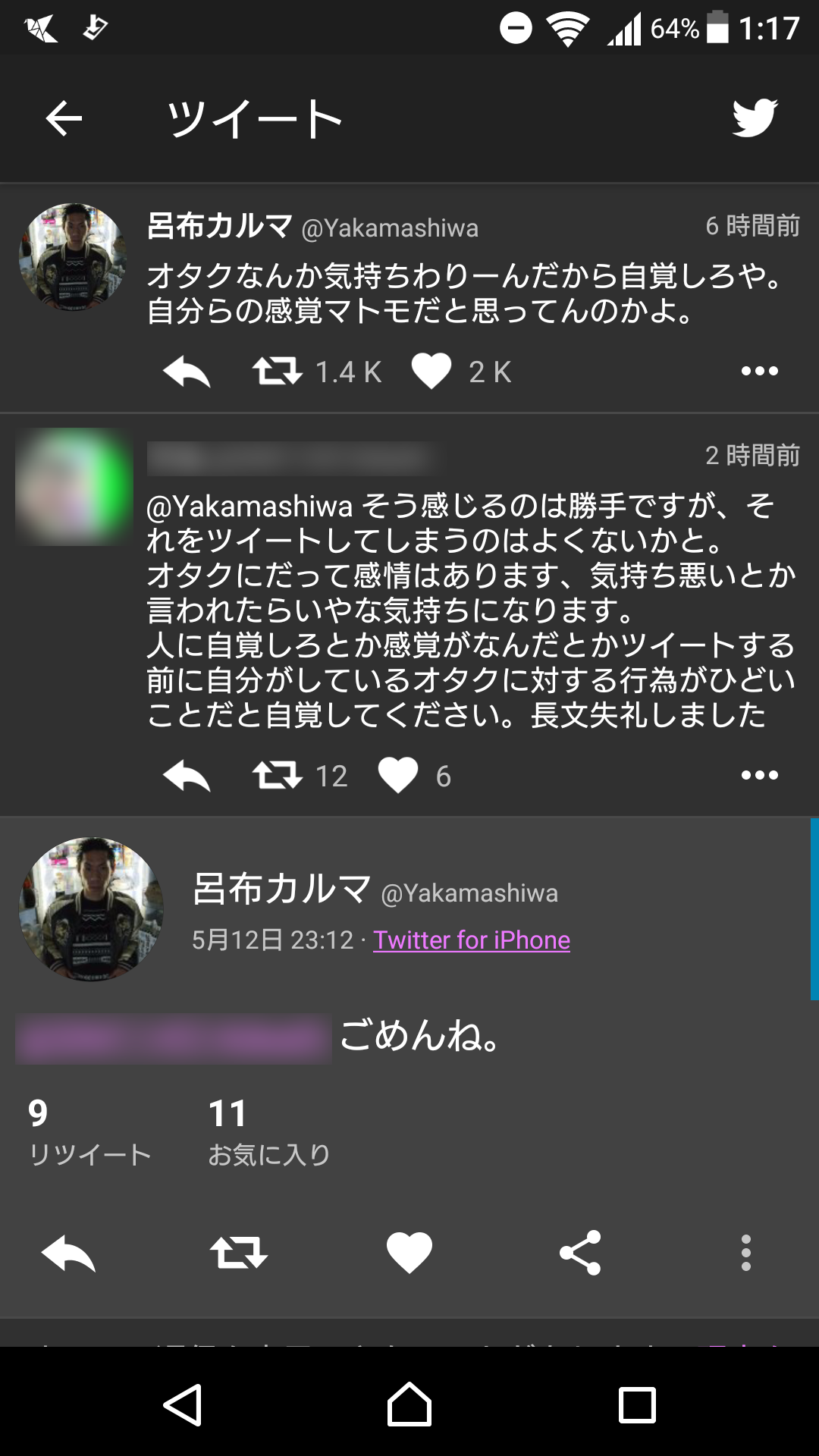Image resolution: width=819 pixels, height=1456 pixels.
Task: Reply to the first 呂布カルマ tweet
Action: (x=187, y=372)
